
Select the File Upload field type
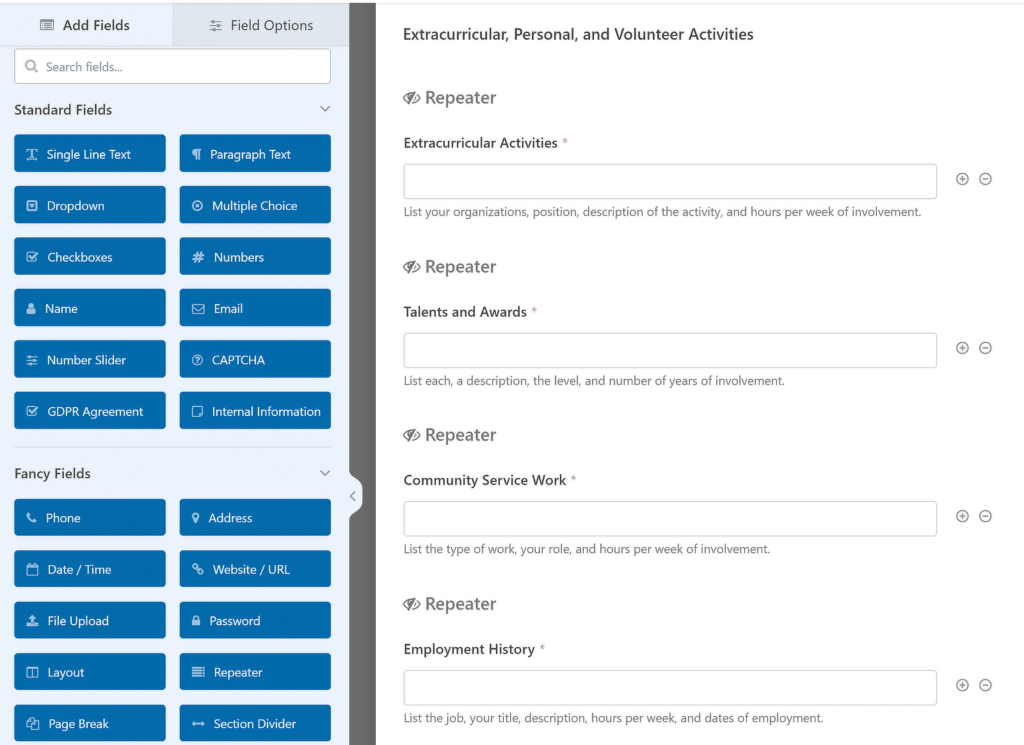tap(89, 620)
